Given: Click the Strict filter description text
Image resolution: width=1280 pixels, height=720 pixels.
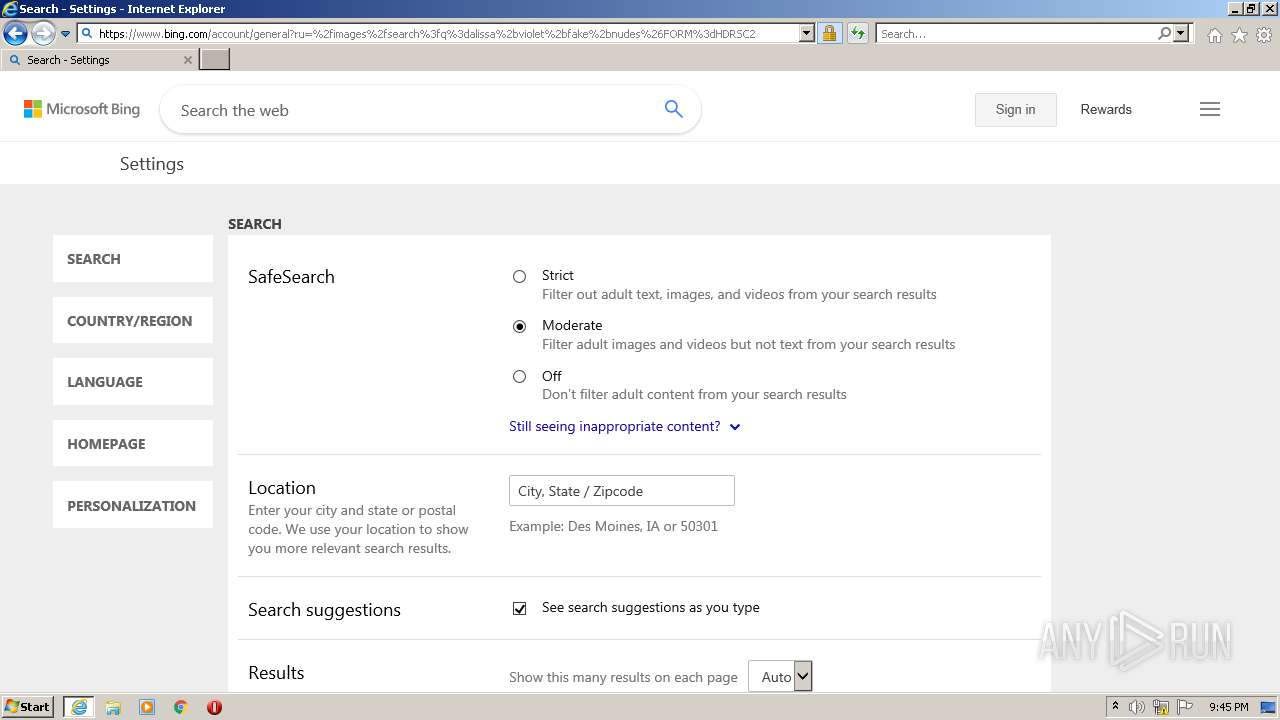Looking at the screenshot, I should pyautogui.click(x=739, y=294).
